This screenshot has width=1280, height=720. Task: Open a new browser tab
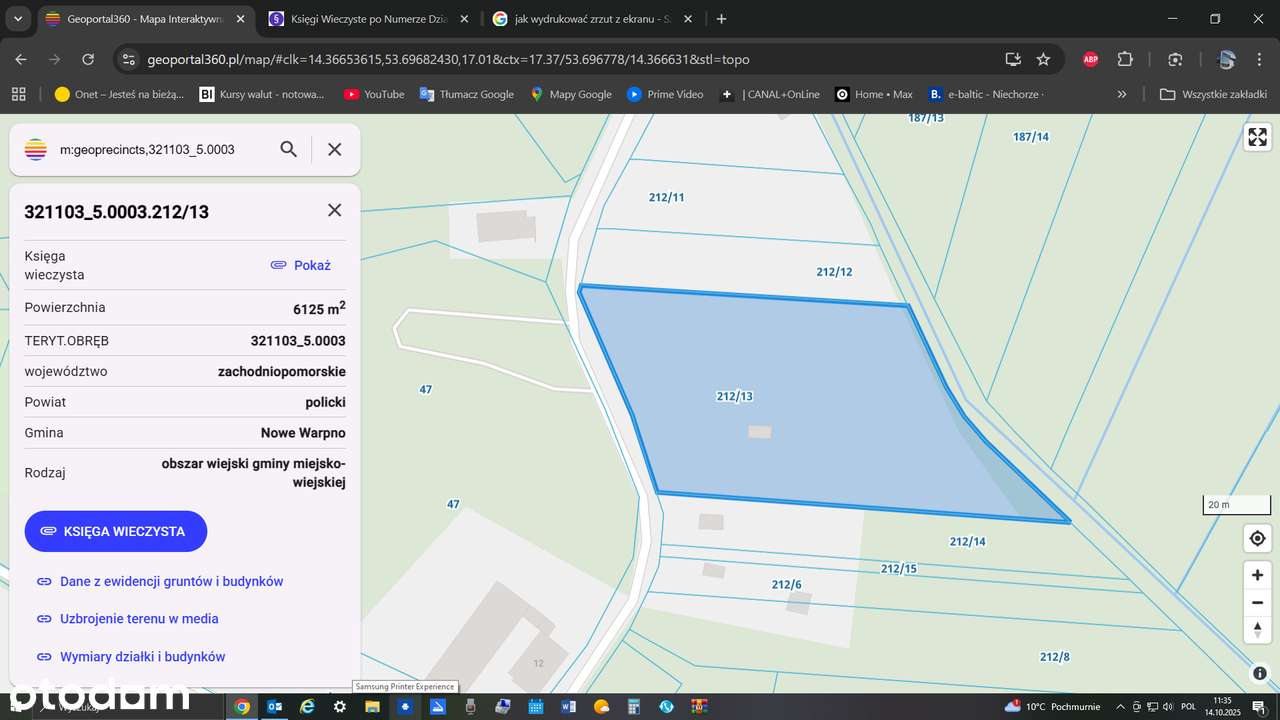(x=722, y=19)
